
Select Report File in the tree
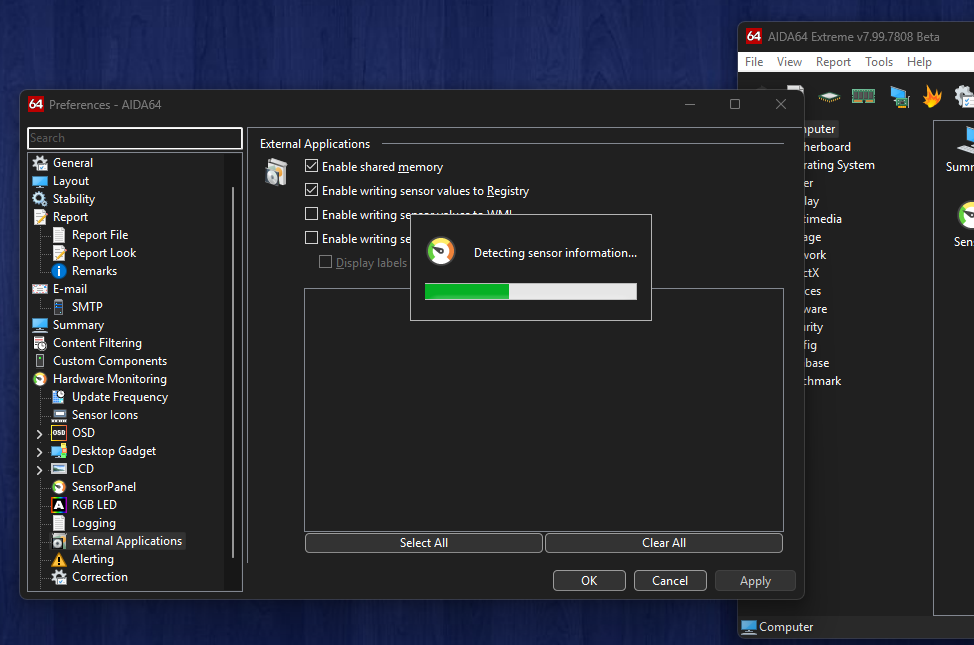(99, 235)
